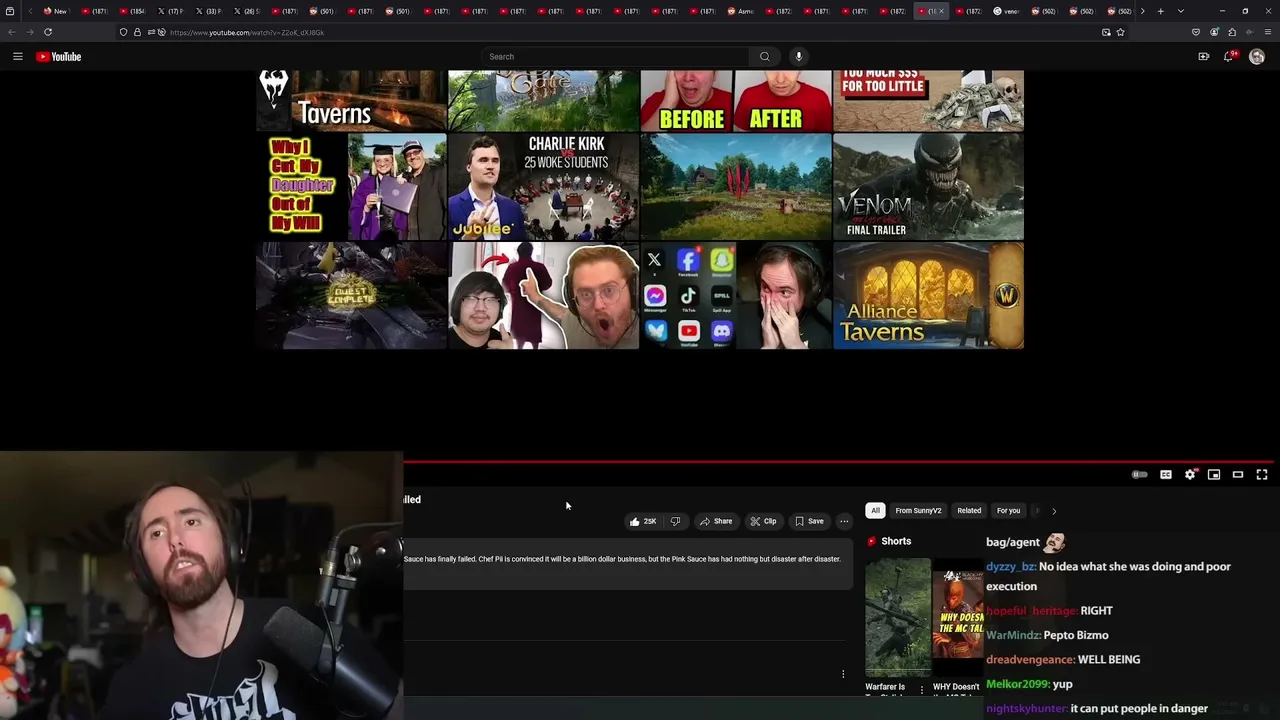The image size is (1280, 720).
Task: Create a clip with the Clip button
Action: (763, 521)
